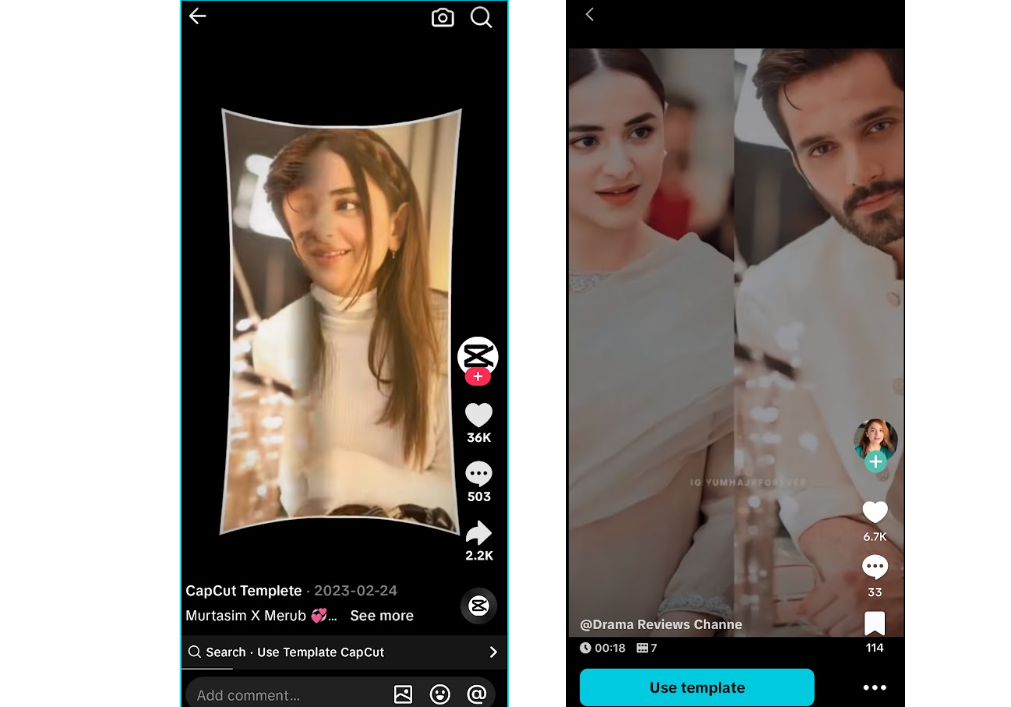1011x707 pixels.
Task: Open the search magnifier icon
Action: pyautogui.click(x=481, y=17)
